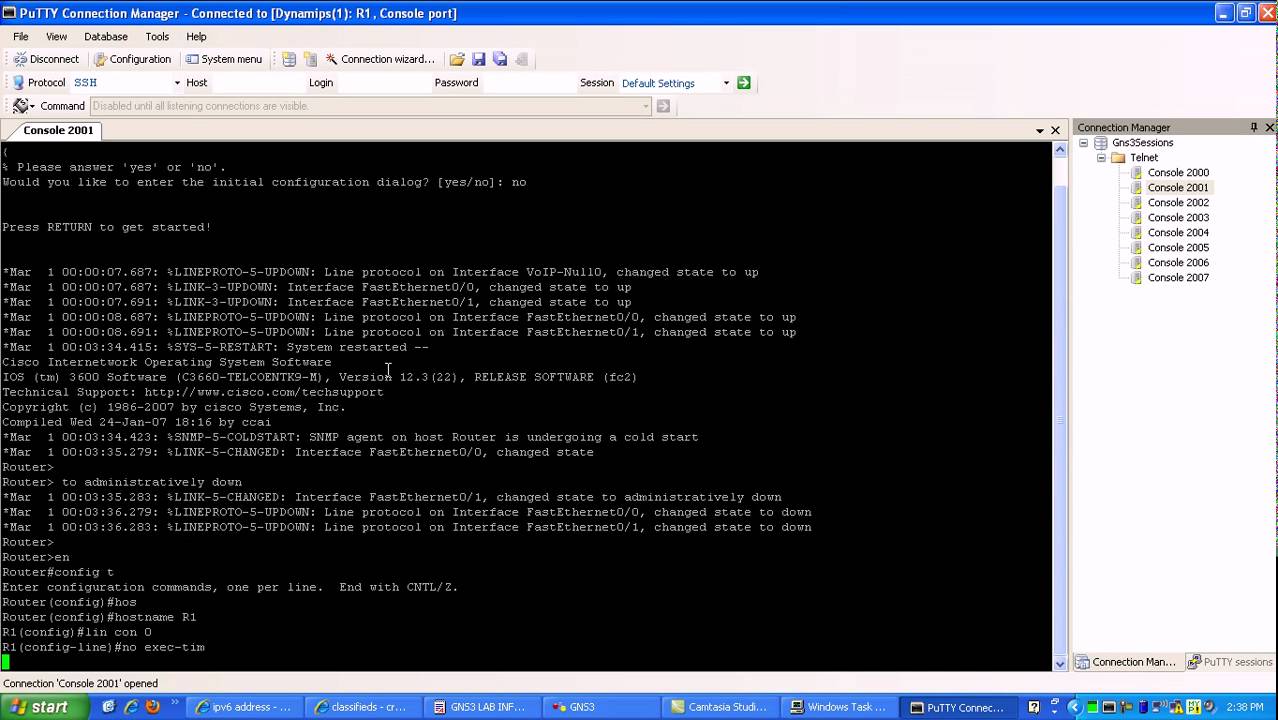
Task: Click the greyed-out icon after save all
Action: (x=521, y=59)
